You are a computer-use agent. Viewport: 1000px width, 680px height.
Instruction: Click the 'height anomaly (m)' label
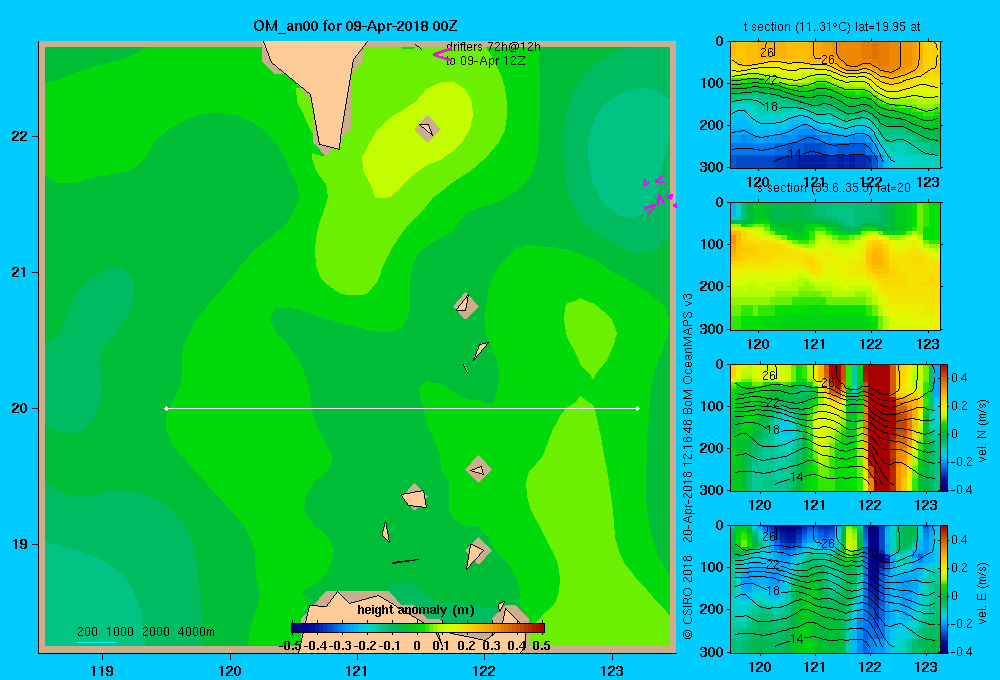[x=416, y=610]
